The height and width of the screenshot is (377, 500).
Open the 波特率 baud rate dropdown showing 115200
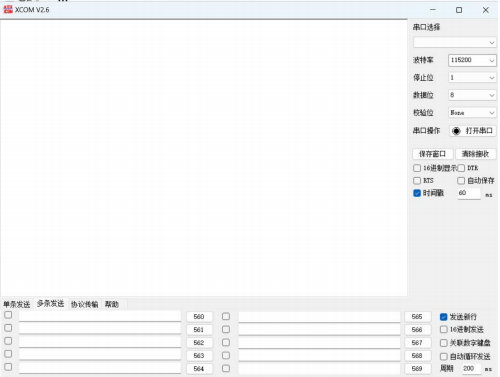472,60
